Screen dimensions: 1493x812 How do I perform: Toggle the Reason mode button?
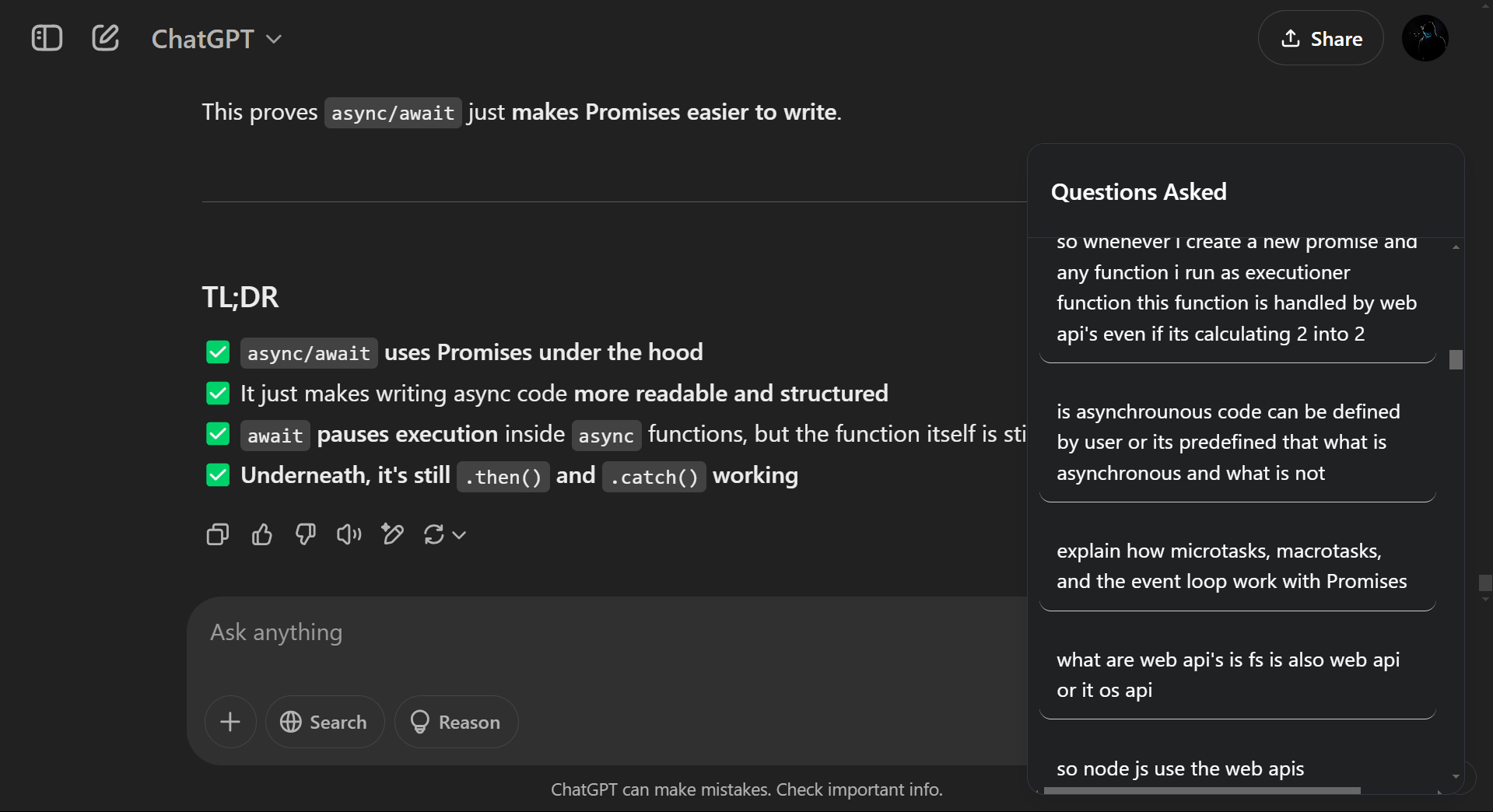coord(456,722)
